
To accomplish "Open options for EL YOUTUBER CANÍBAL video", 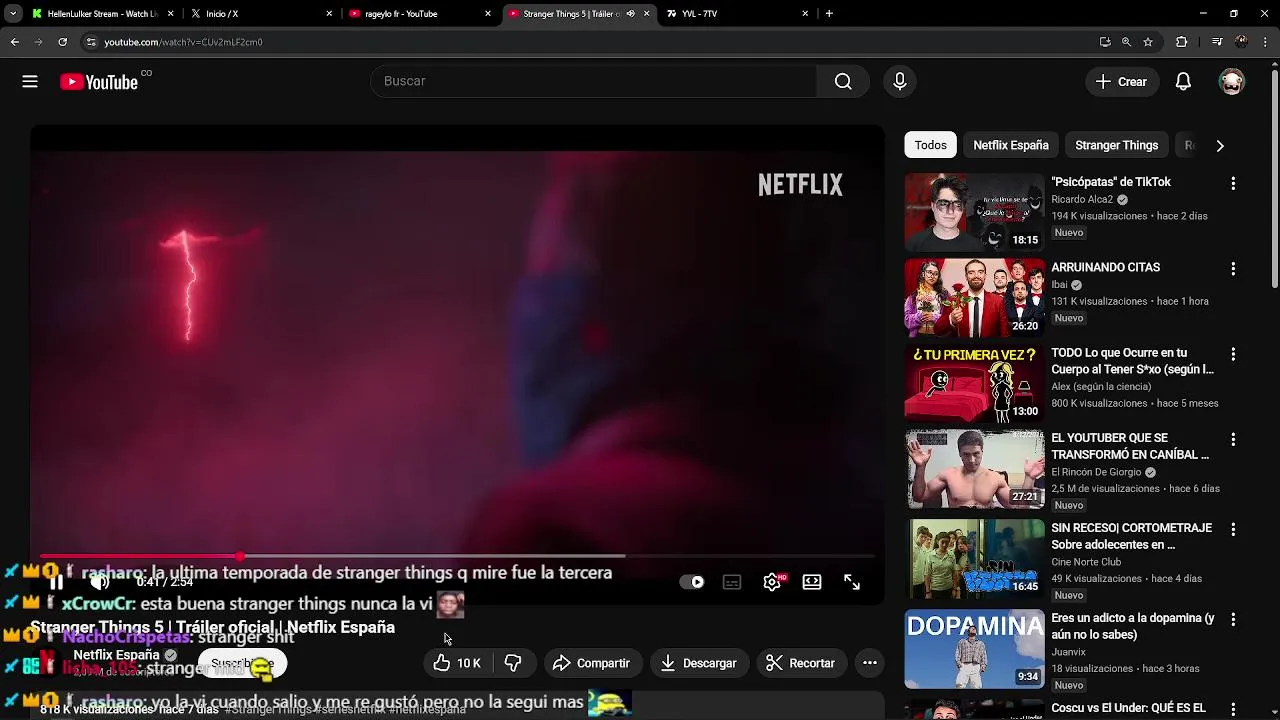I will (x=1233, y=440).
